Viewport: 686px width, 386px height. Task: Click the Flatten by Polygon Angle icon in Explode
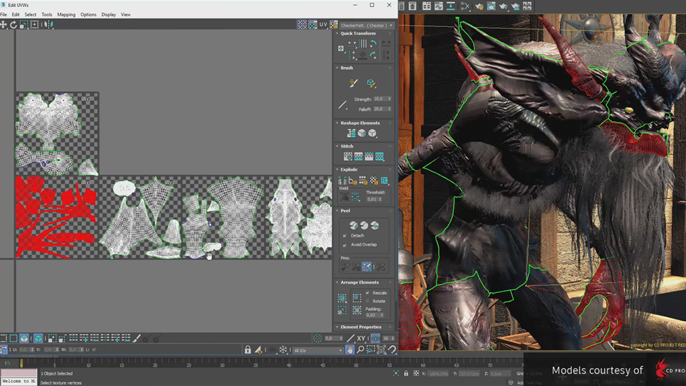353,180
